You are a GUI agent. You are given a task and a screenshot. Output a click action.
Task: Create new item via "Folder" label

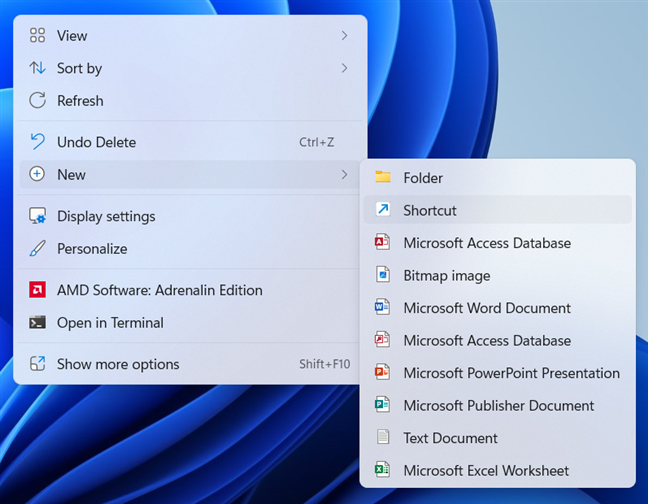pos(423,178)
